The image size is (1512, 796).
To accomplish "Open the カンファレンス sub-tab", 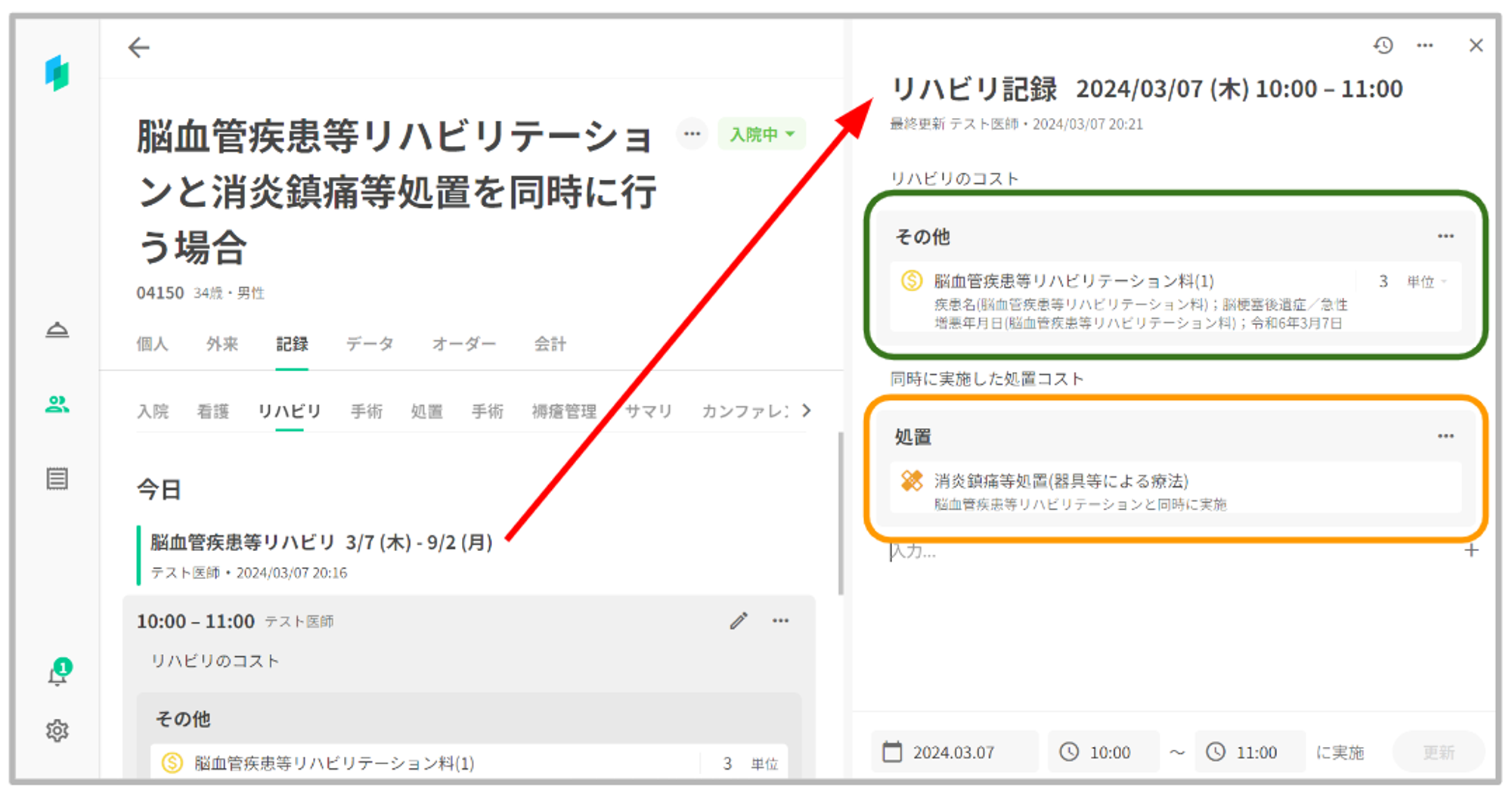I will click(745, 411).
